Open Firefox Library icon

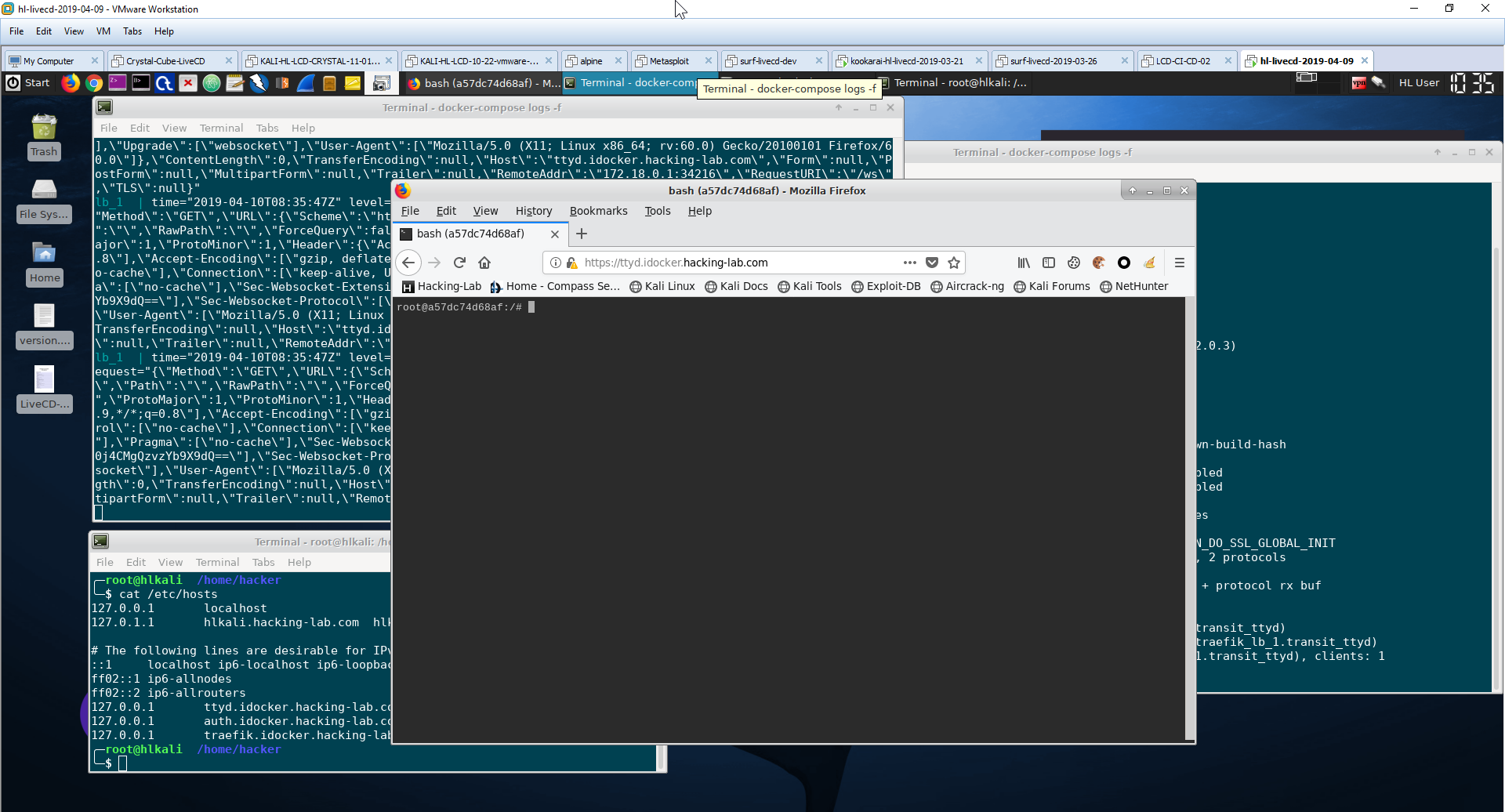1024,263
